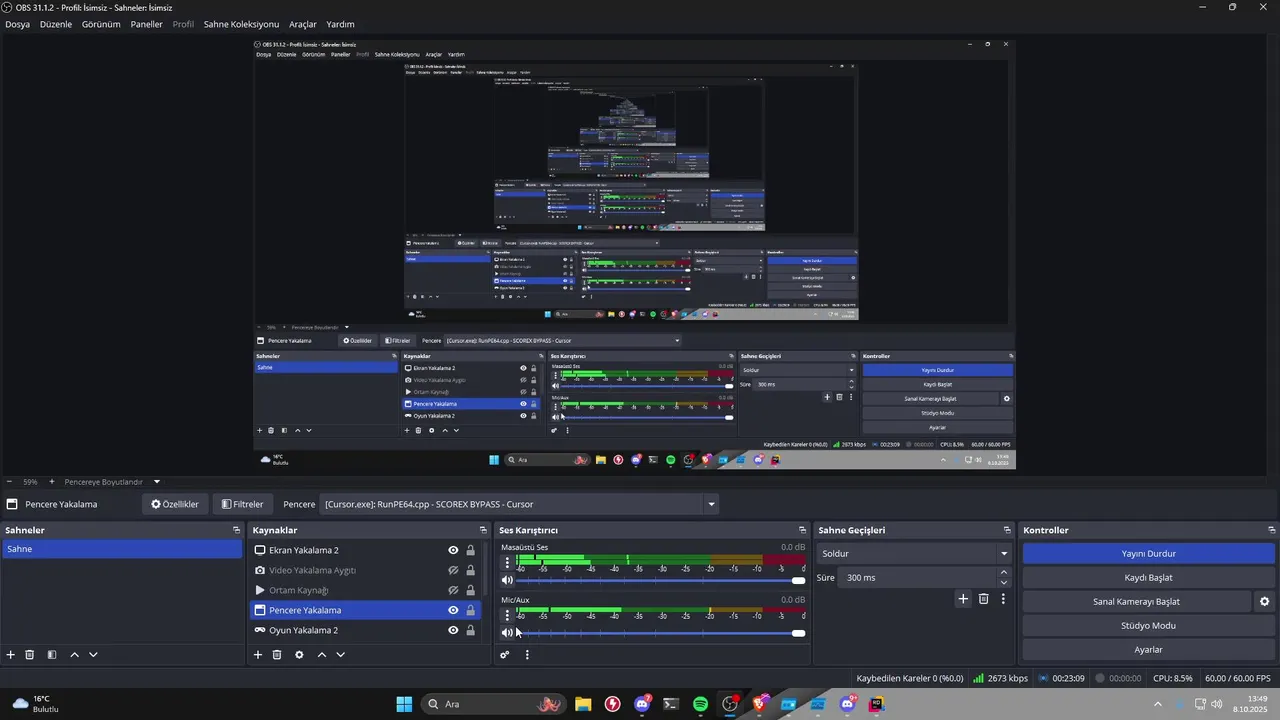Open Ayarlar settings button

click(1148, 650)
